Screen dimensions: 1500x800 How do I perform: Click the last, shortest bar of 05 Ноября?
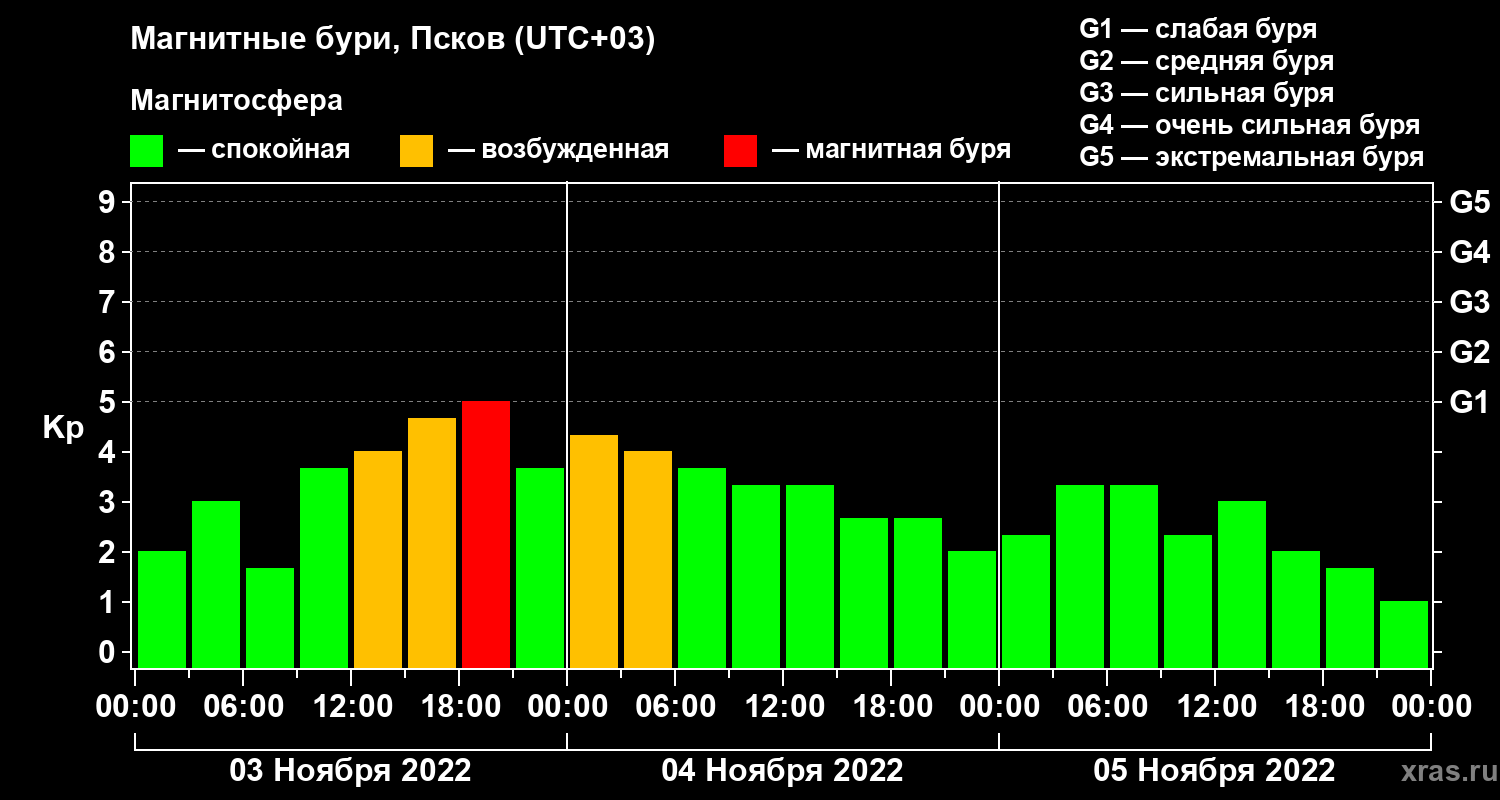point(1404,635)
